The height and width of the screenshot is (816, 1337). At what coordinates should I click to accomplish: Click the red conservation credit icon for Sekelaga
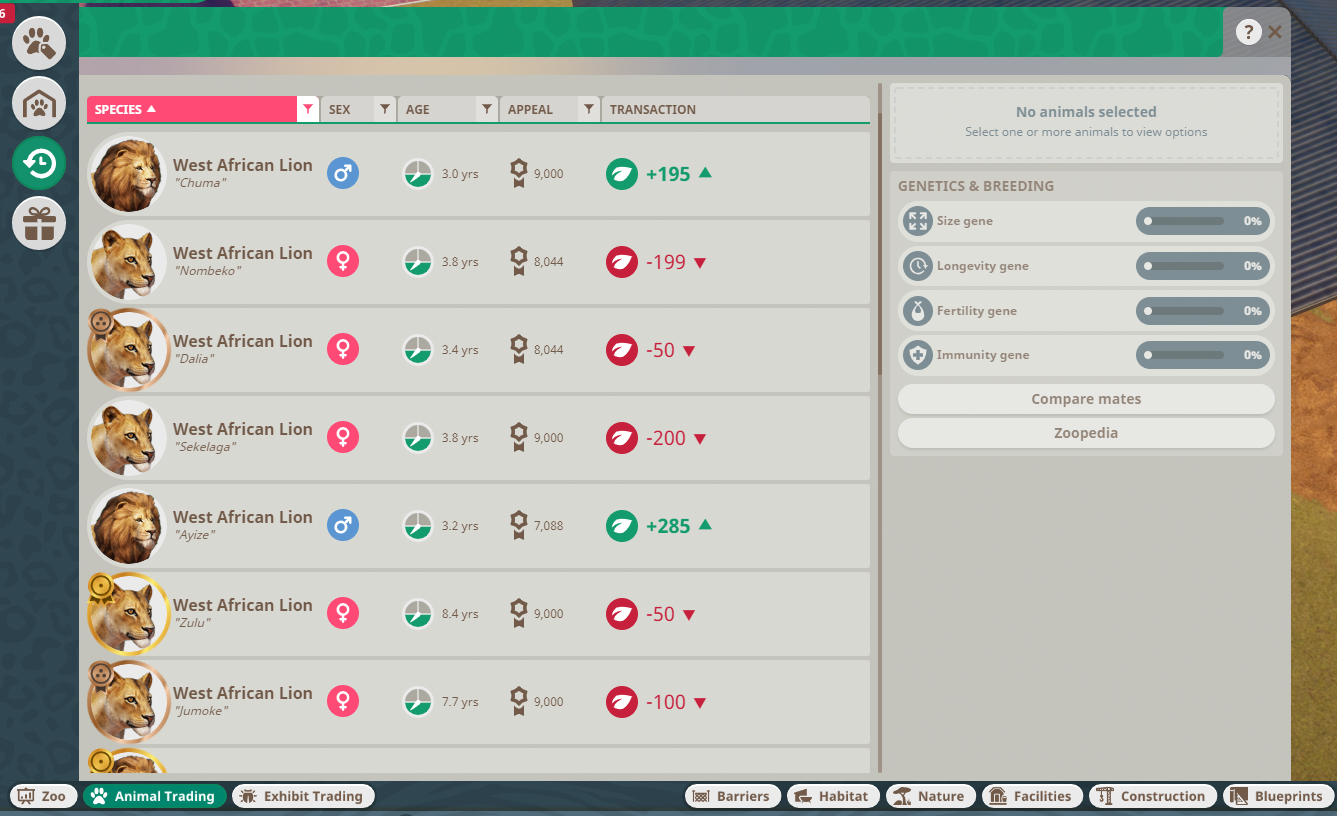[622, 438]
